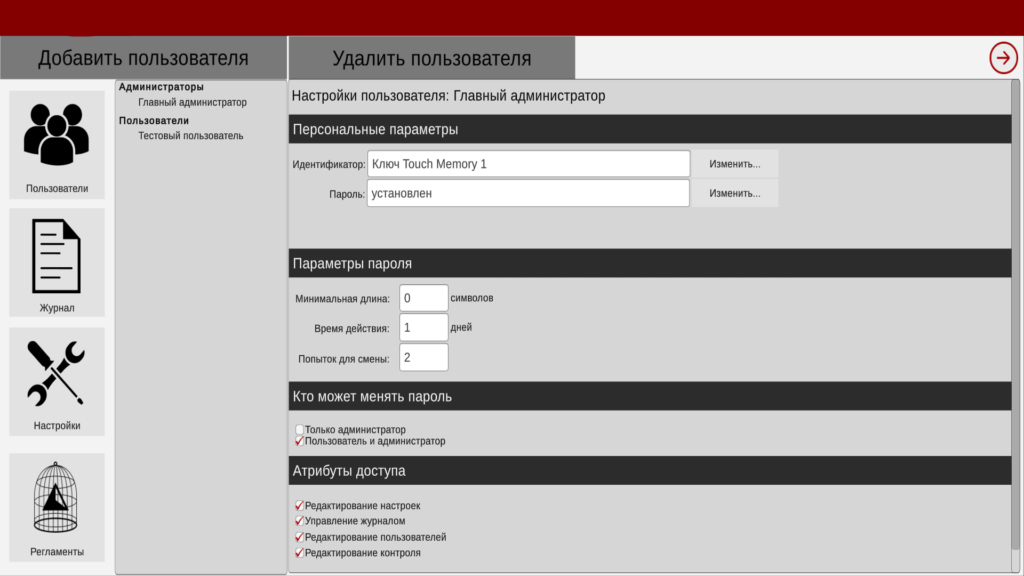Click the Минимальная длина input field
The width and height of the screenshot is (1024, 576).
tap(423, 298)
